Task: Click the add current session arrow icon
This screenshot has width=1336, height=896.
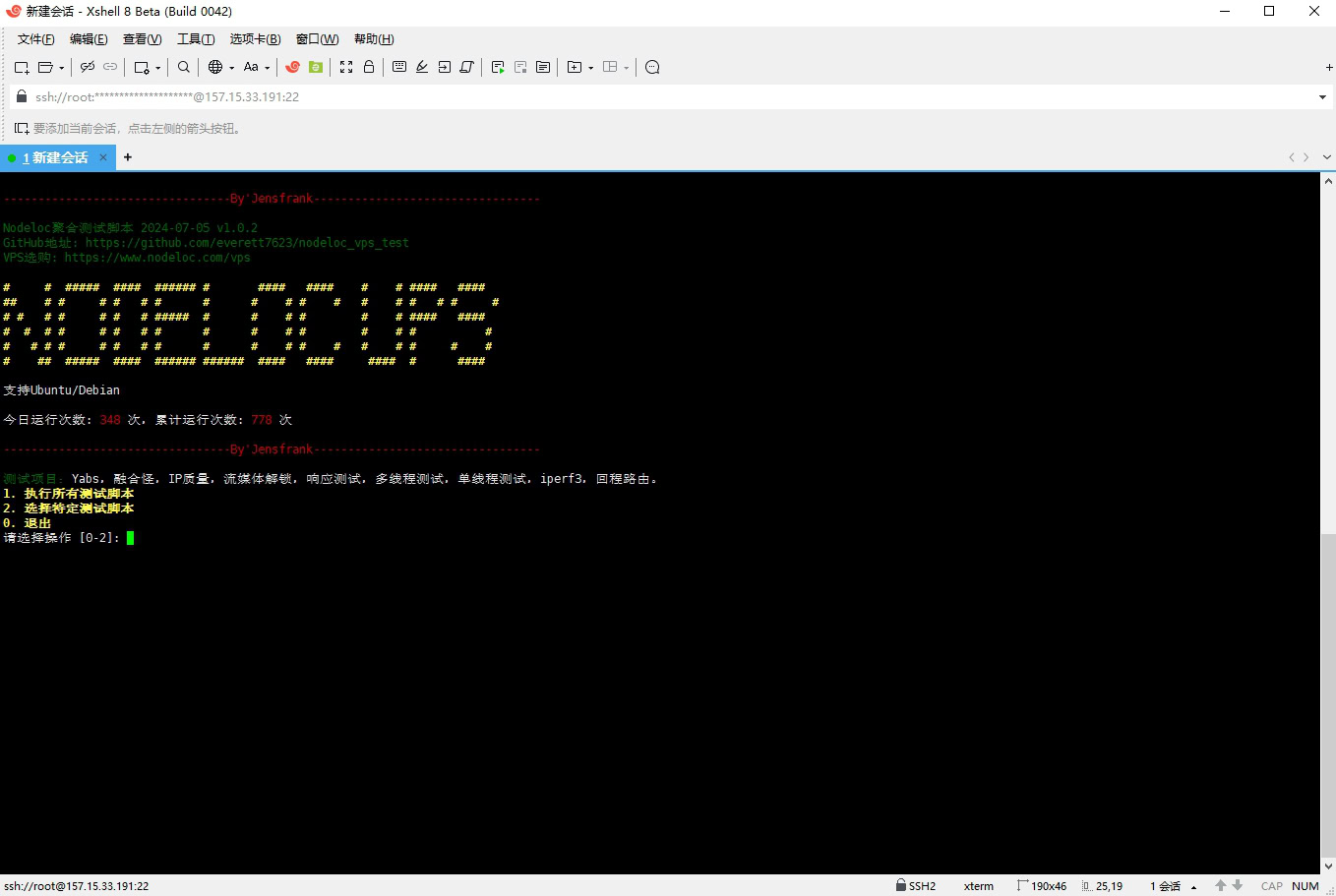Action: [22, 128]
